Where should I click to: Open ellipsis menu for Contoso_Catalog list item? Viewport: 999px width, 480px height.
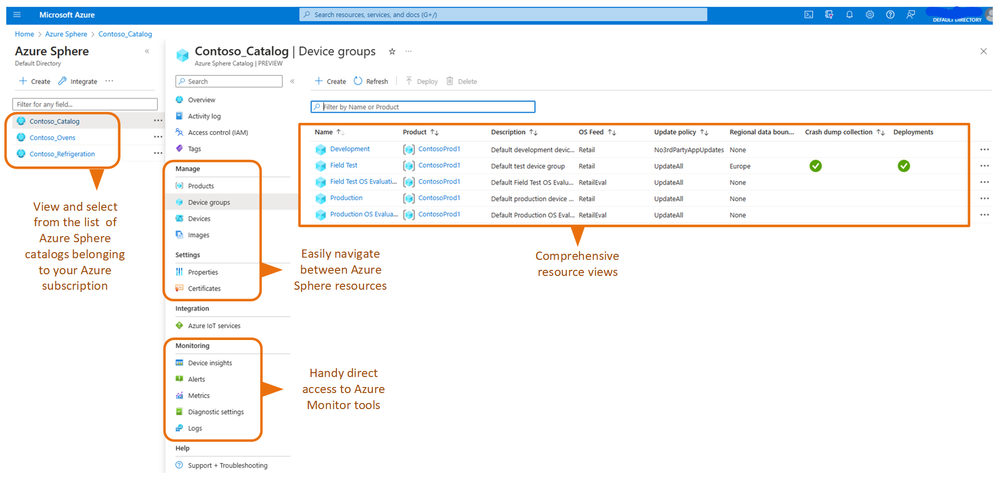(x=158, y=120)
